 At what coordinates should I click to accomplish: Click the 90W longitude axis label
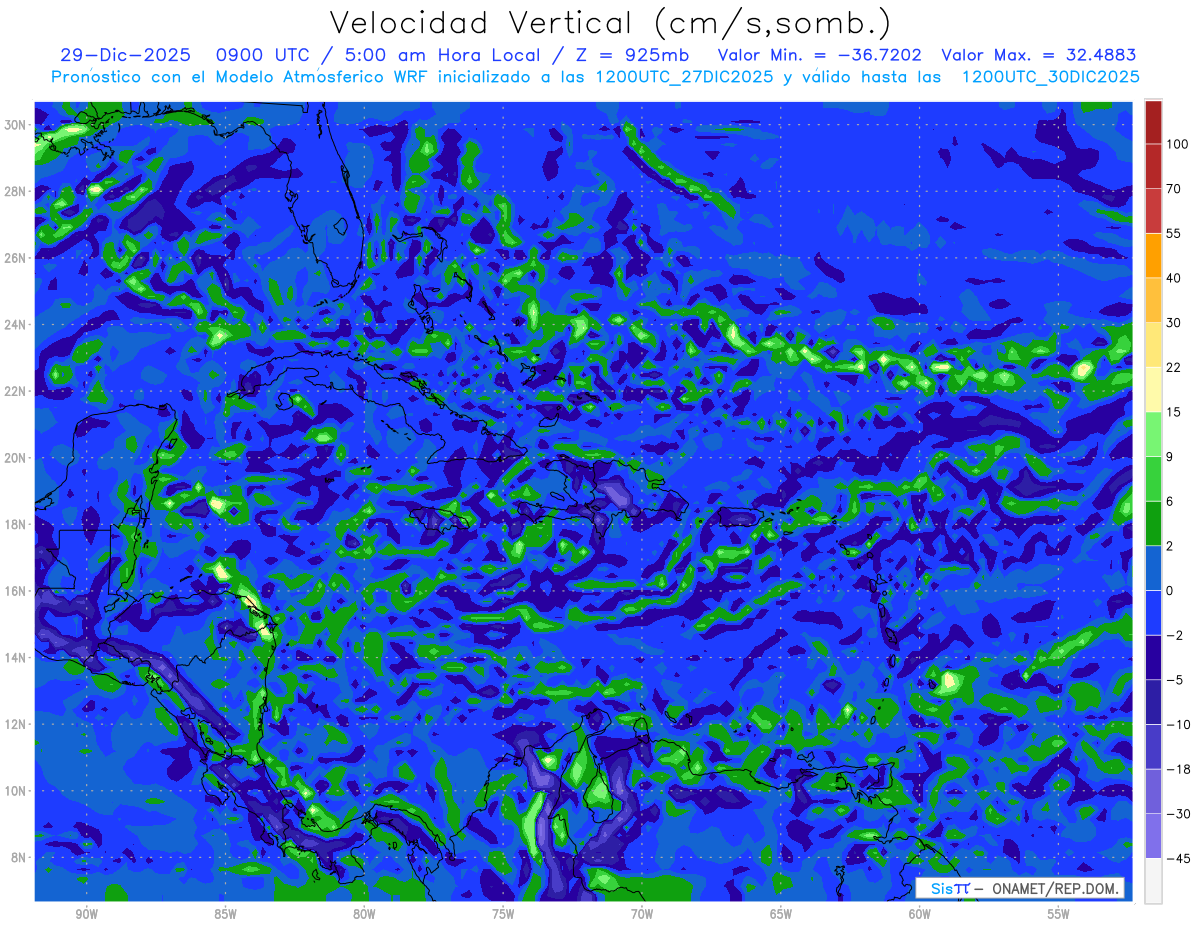(86, 914)
